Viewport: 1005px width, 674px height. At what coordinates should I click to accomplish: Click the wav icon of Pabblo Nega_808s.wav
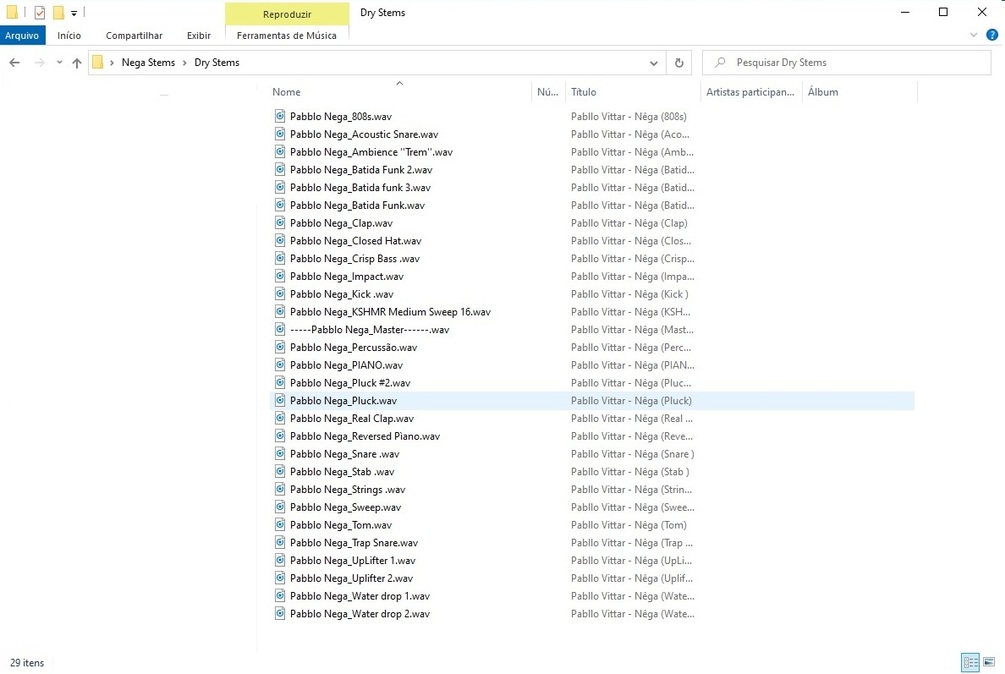[279, 116]
